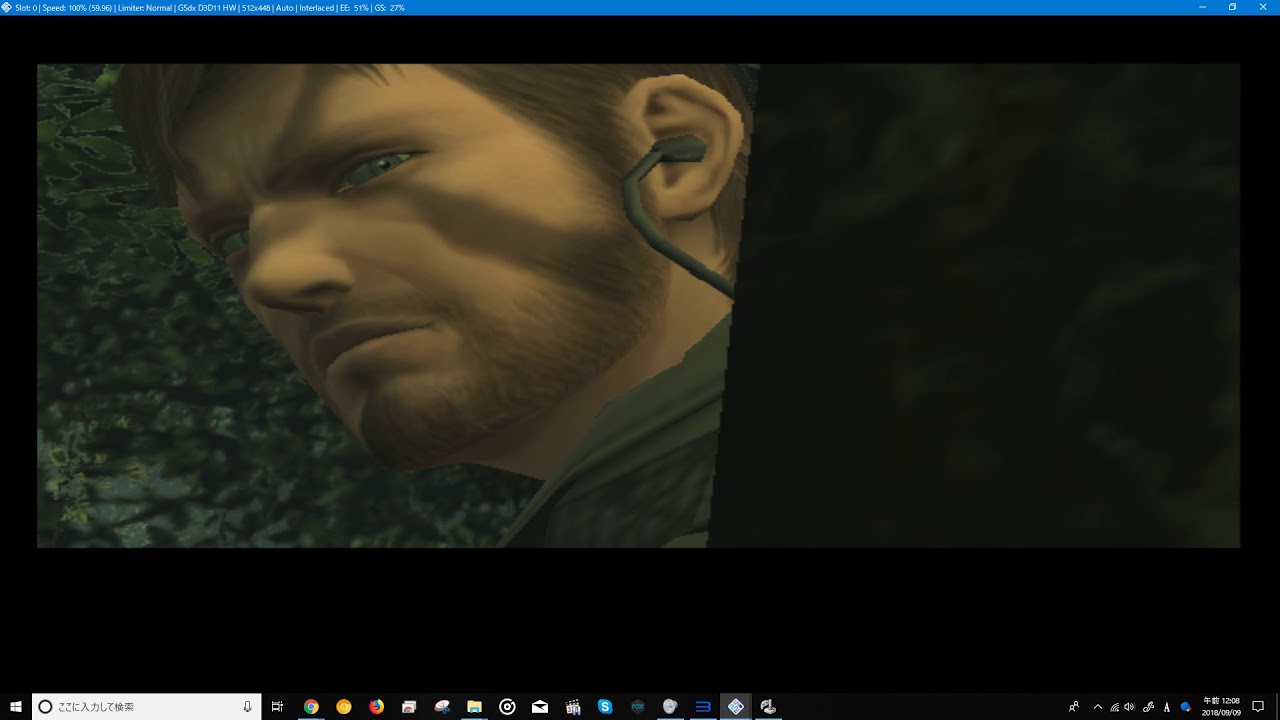Open File Explorer from the taskbar
This screenshot has height=720, width=1280.
coord(474,707)
